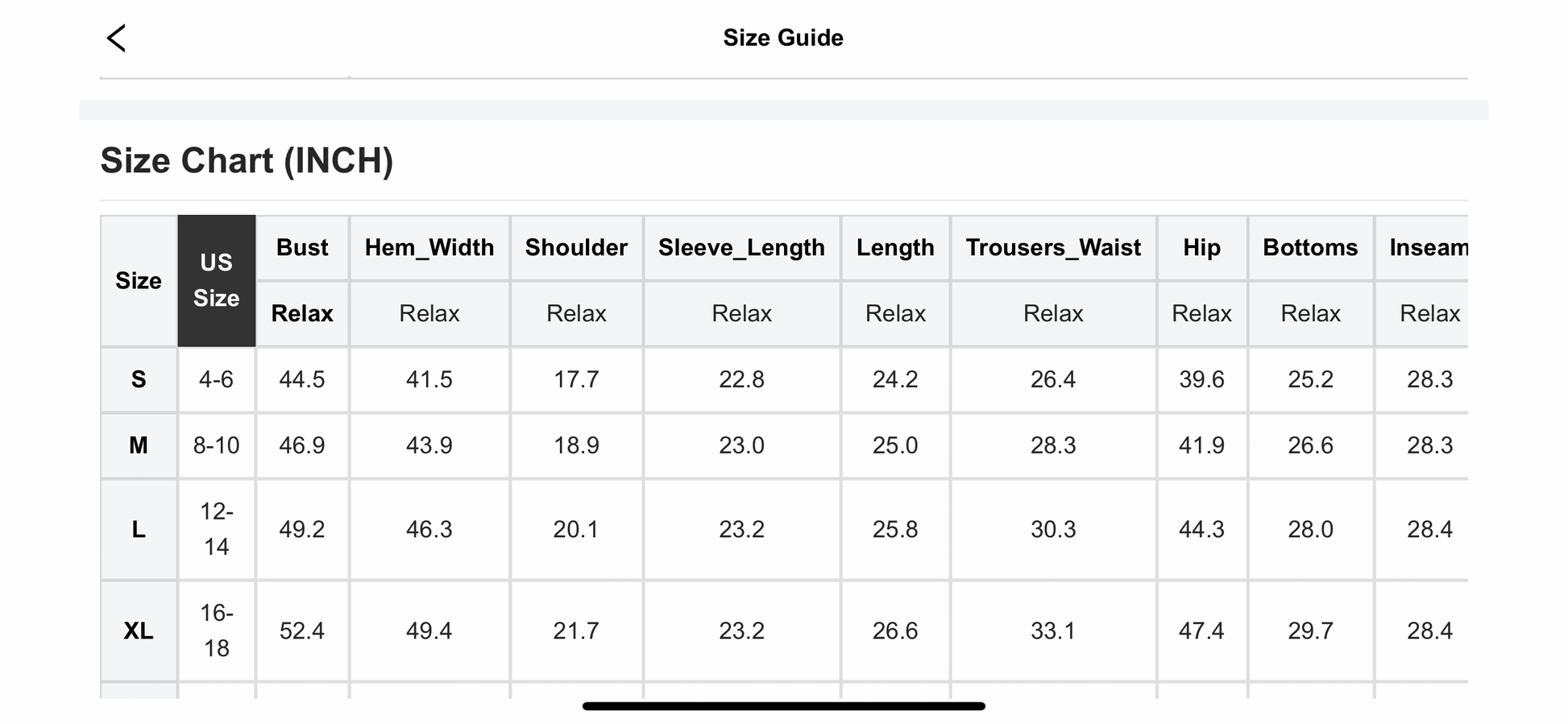1568x724 pixels.
Task: Tap the 44.5 bust value for size S
Action: (301, 379)
